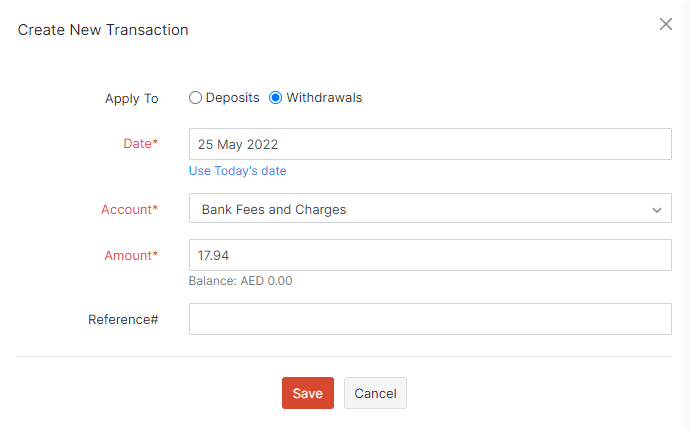This screenshot has height=429, width=690.
Task: Click the red Date* field label
Action: coord(140,144)
